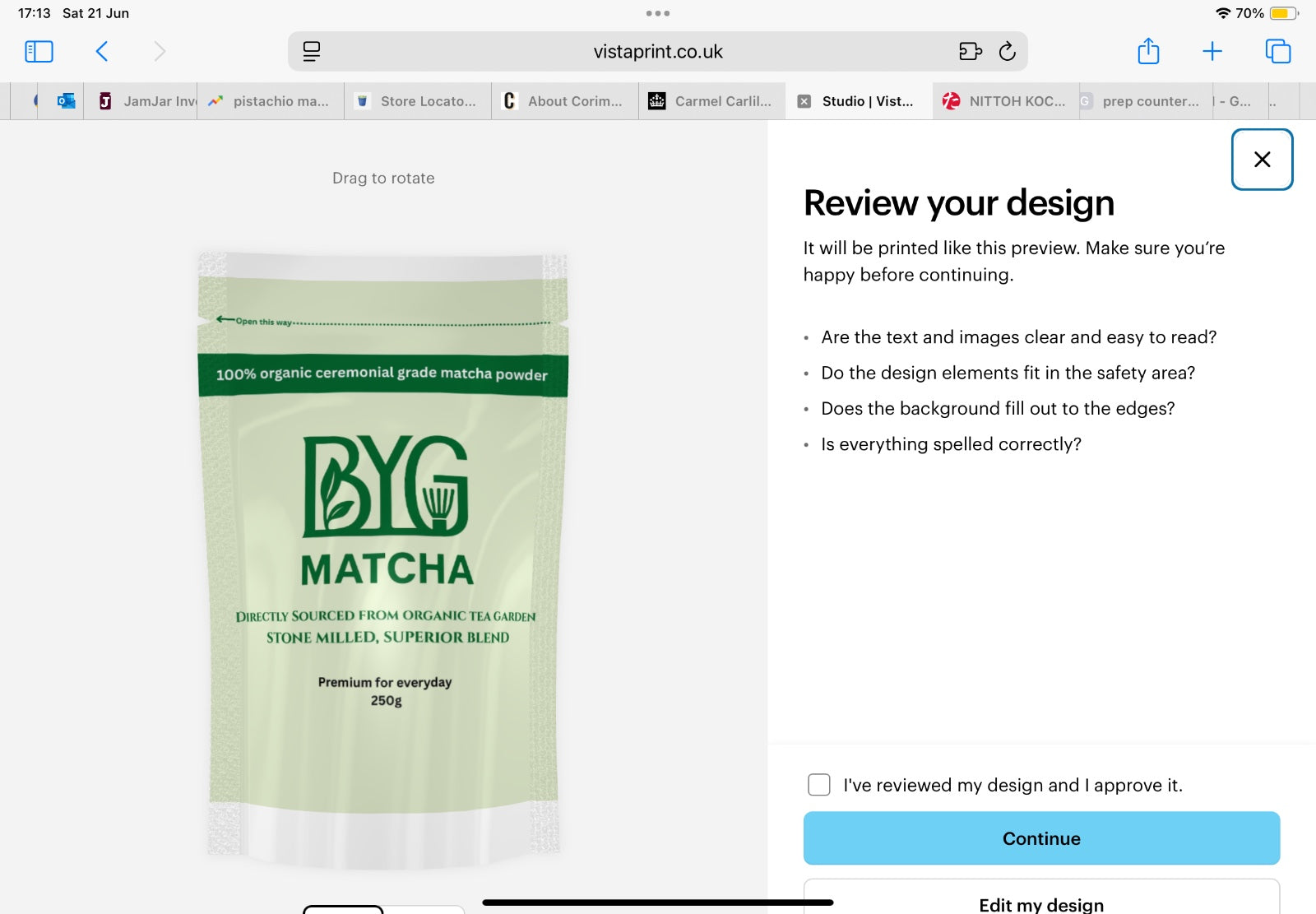Click 'Are the text and images clear' text
The width and height of the screenshot is (1316, 914).
pos(1018,337)
